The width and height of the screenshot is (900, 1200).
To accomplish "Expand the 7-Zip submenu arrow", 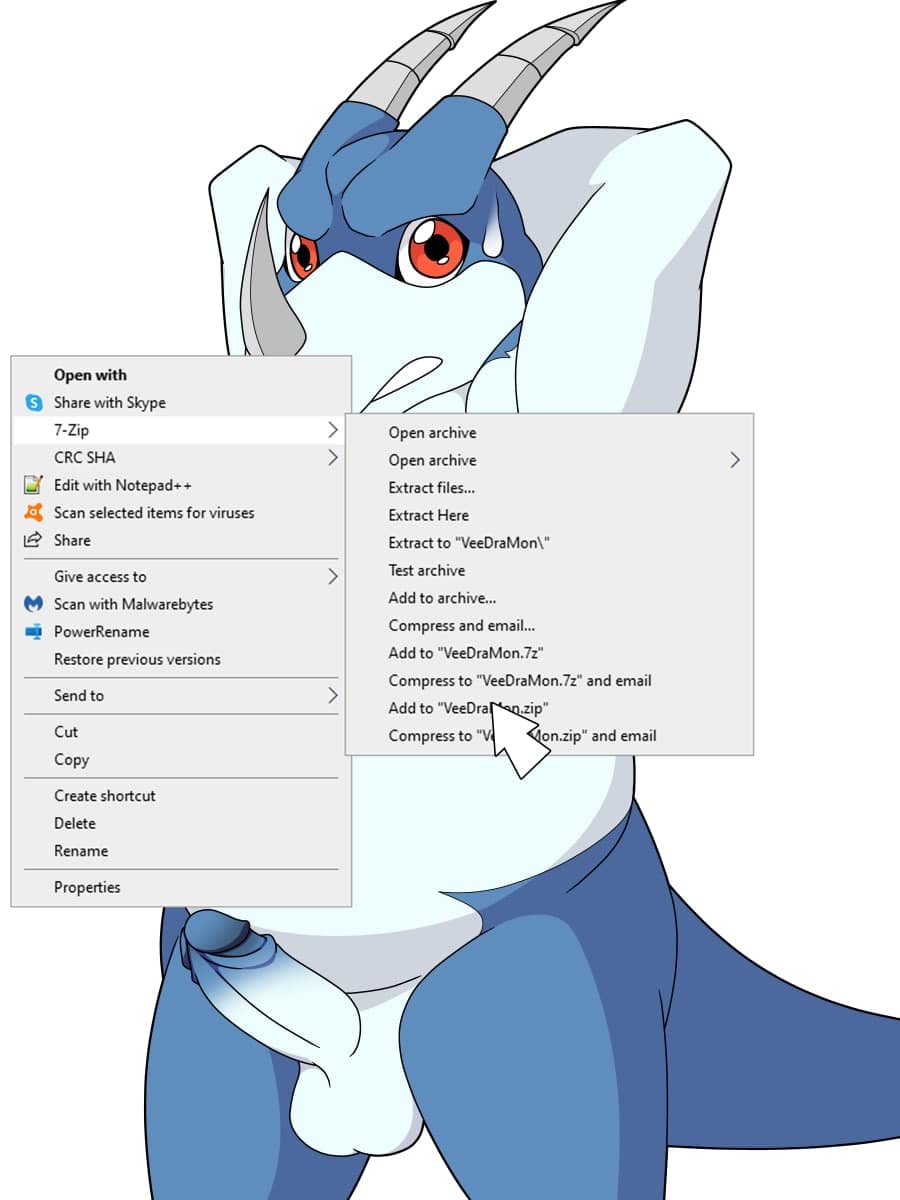I will pyautogui.click(x=332, y=430).
